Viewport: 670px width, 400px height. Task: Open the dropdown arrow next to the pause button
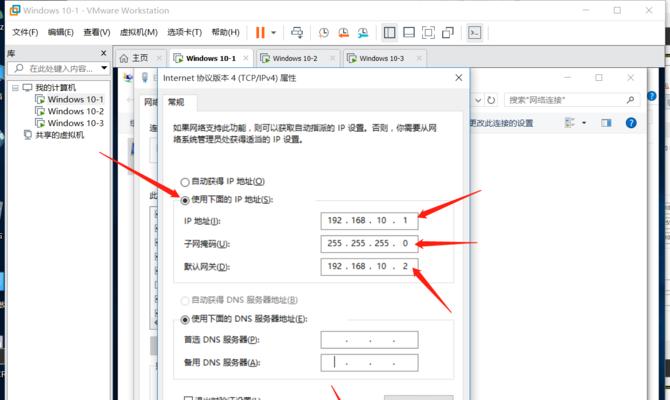coord(274,32)
